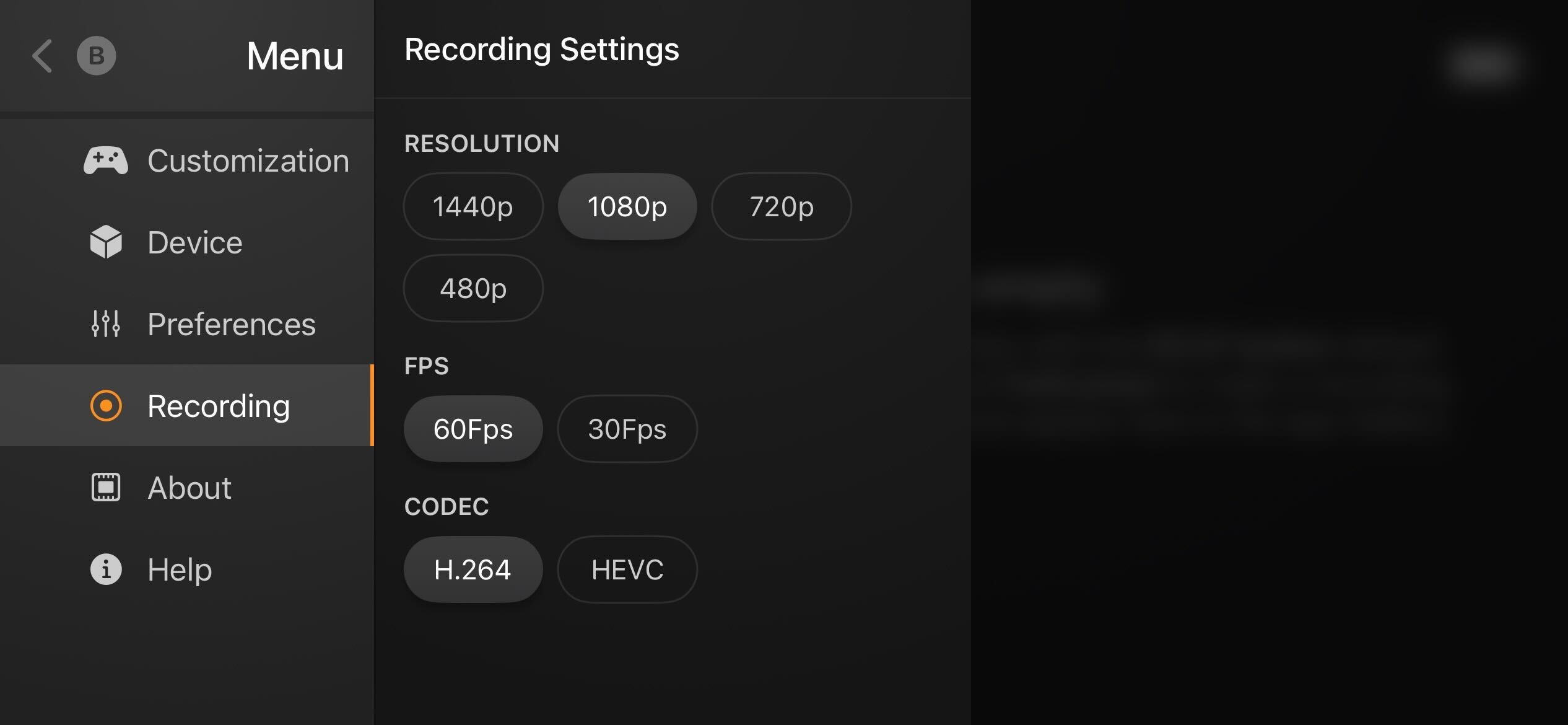This screenshot has width=1568, height=725.
Task: Switch frame rate to 30Fps
Action: [627, 429]
